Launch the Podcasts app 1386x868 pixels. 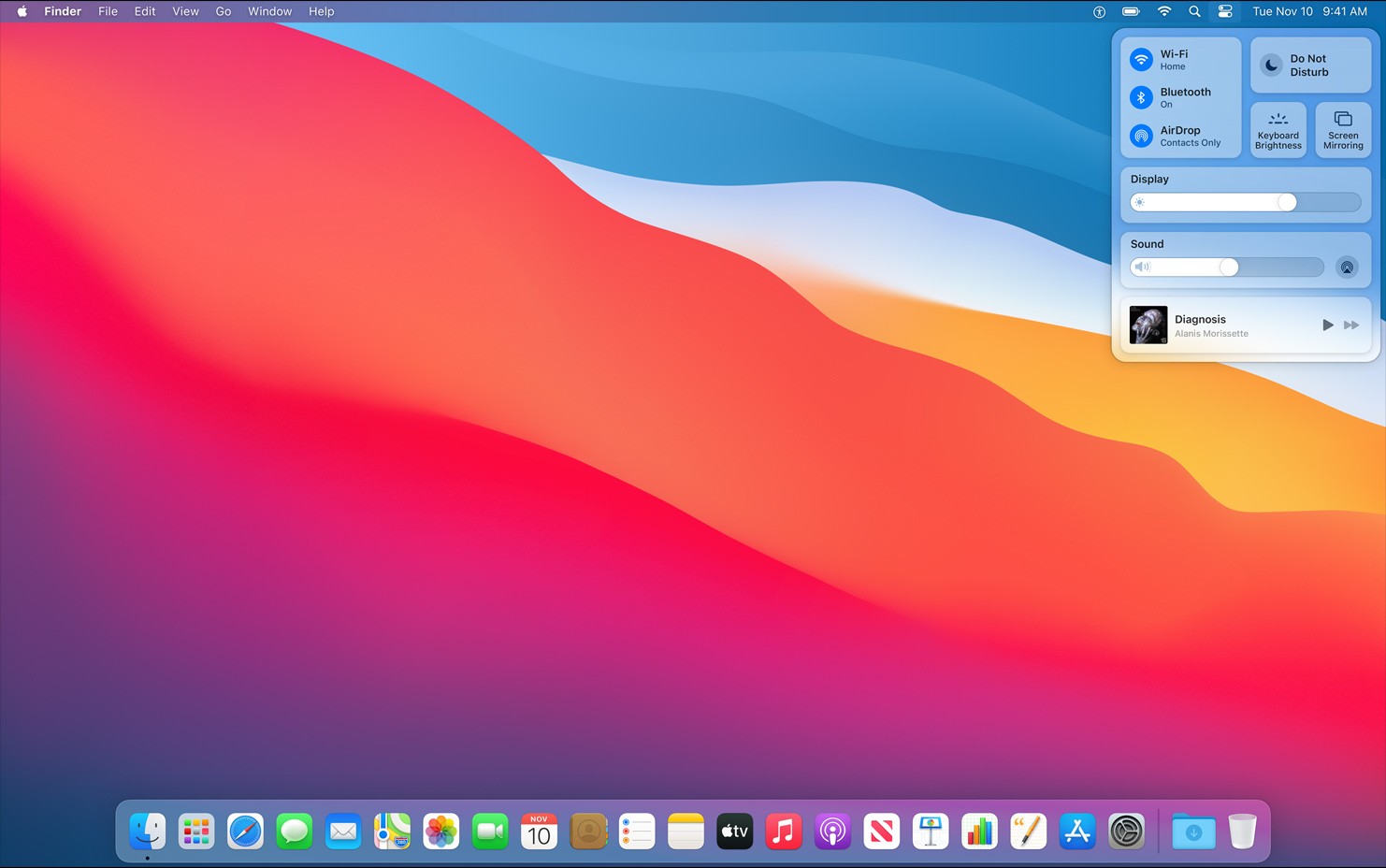832,831
